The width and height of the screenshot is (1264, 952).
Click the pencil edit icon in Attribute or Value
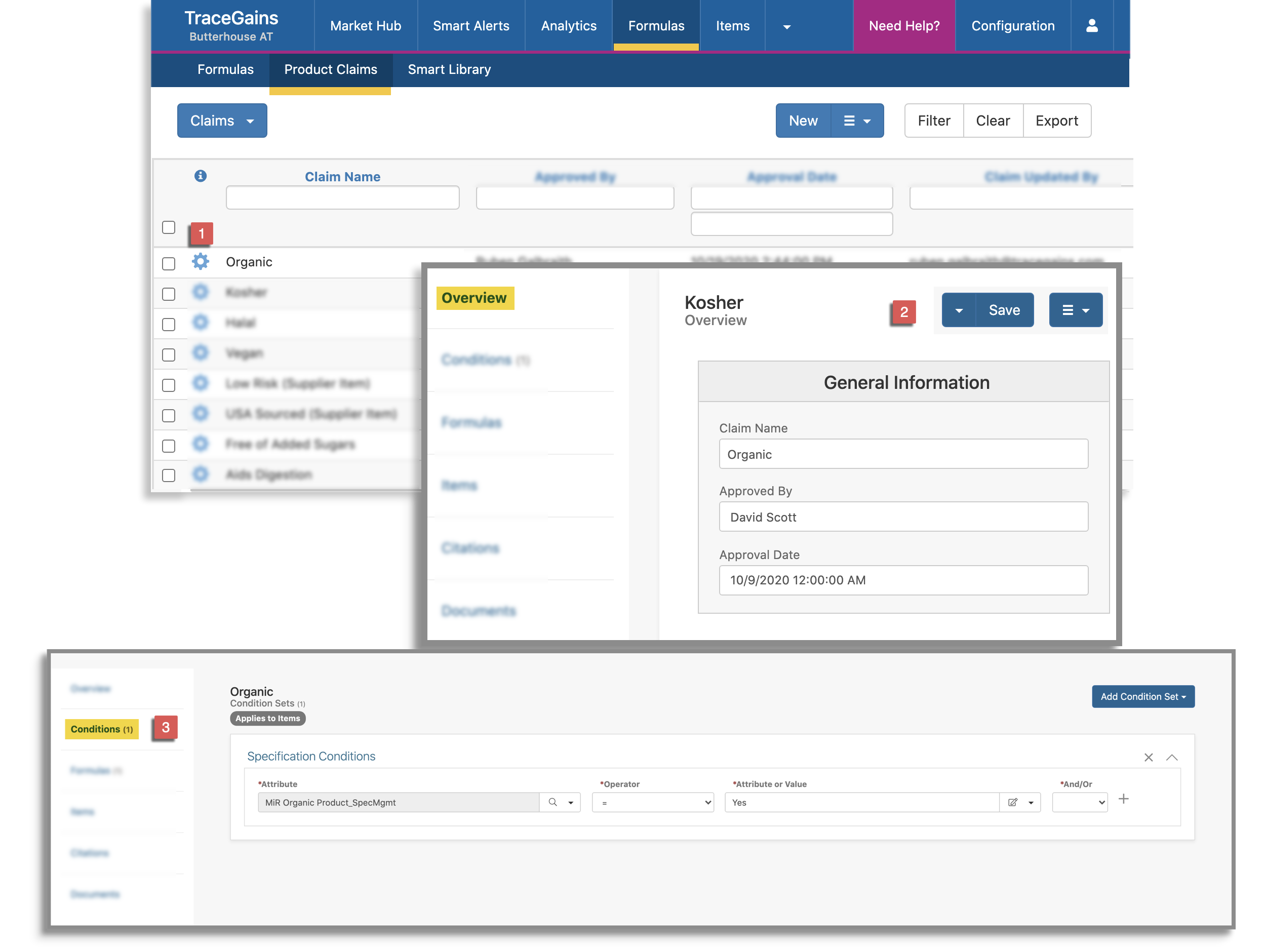pos(1013,802)
